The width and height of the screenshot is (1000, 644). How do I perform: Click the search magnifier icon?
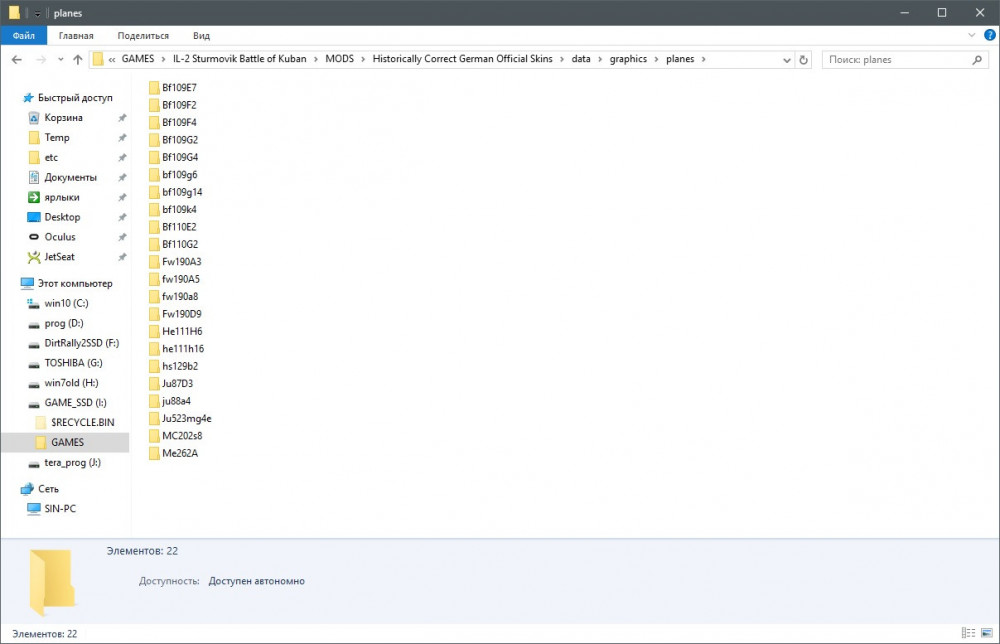pyautogui.click(x=976, y=60)
